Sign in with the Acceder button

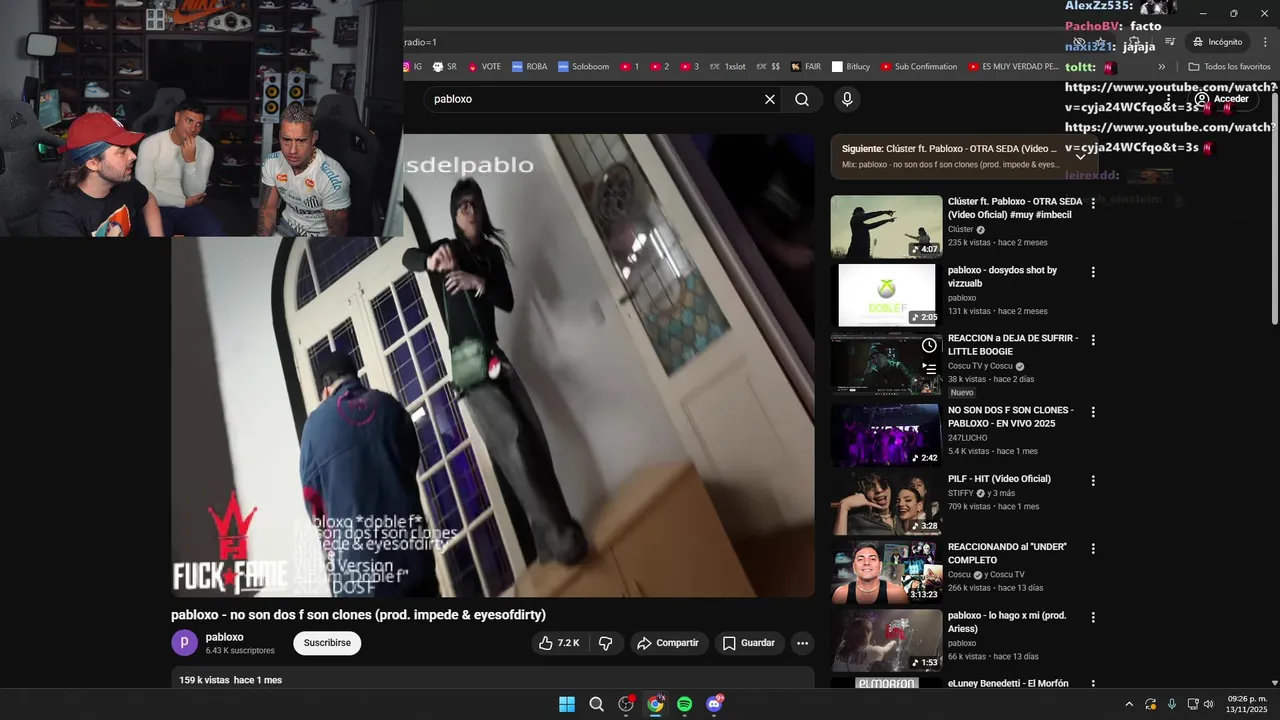[1222, 99]
